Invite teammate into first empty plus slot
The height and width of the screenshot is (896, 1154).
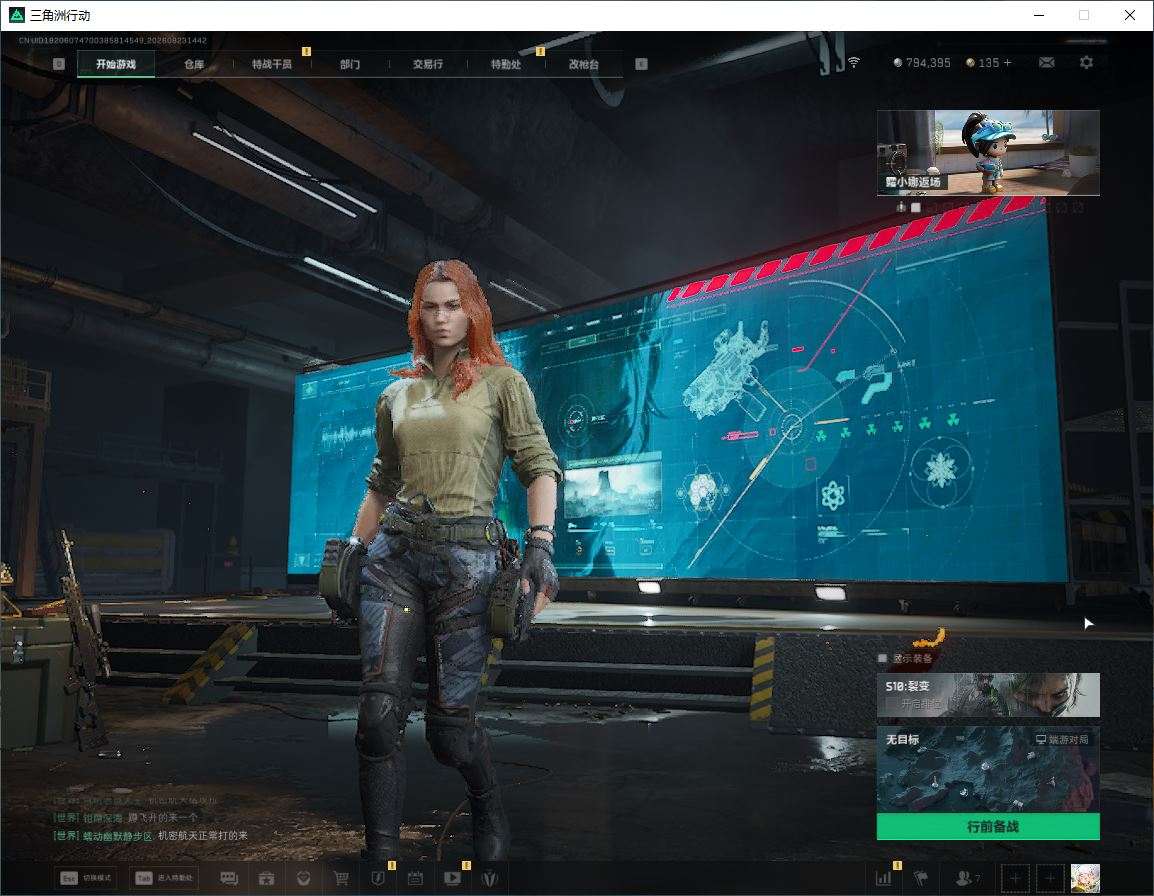1015,878
